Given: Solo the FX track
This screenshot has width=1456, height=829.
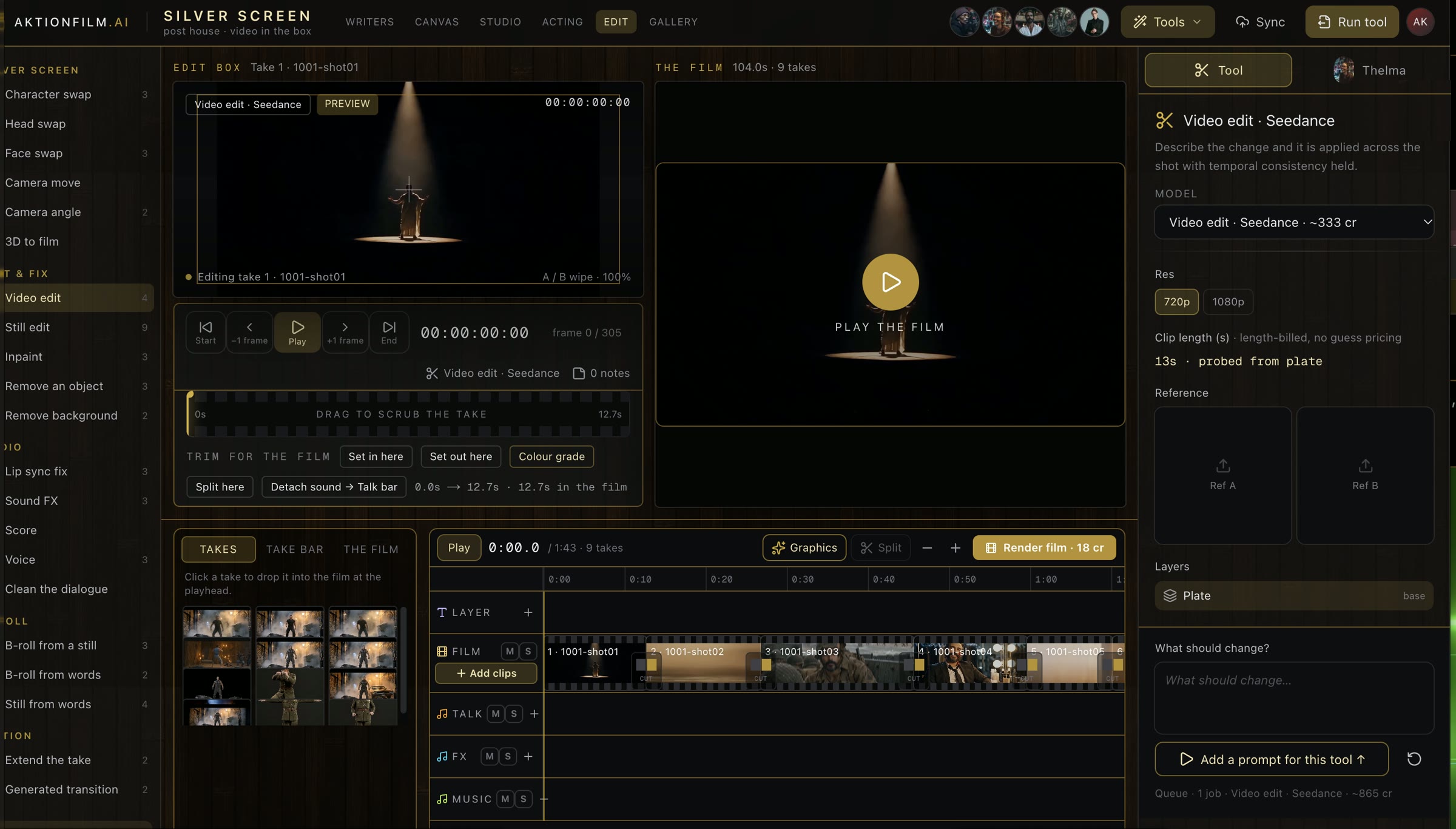Looking at the screenshot, I should 508,756.
